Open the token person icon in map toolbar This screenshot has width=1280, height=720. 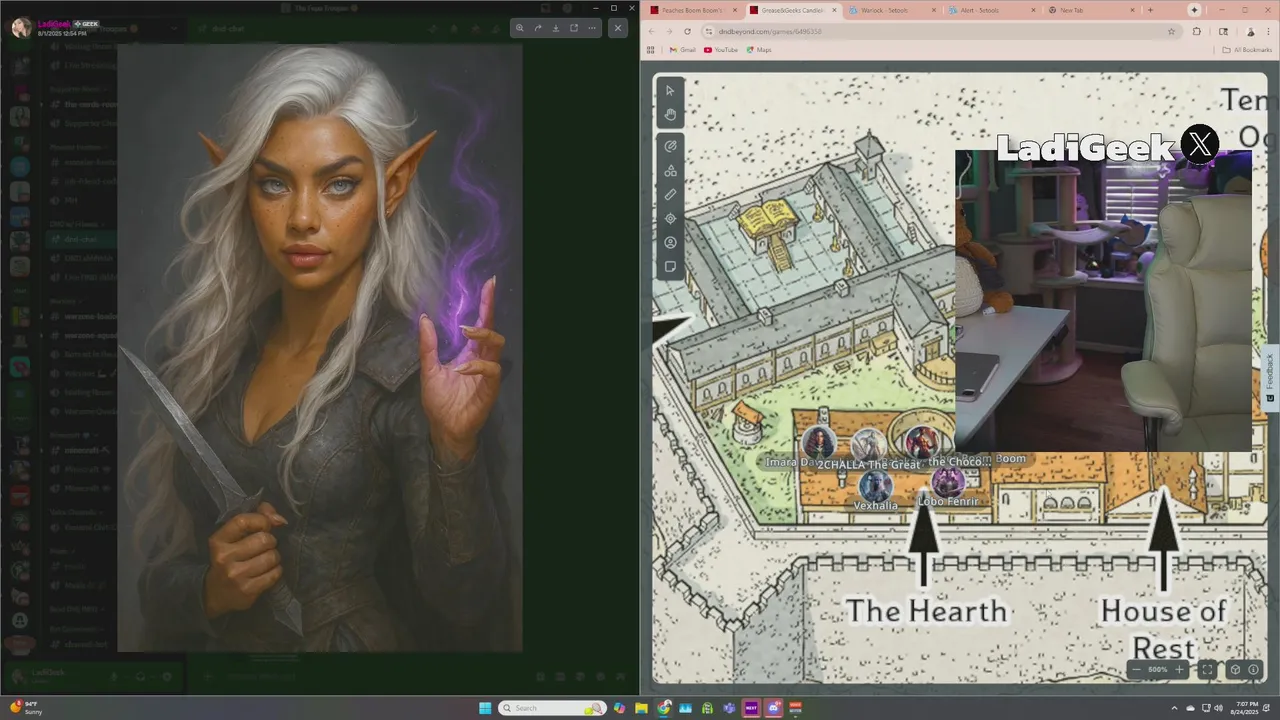point(670,243)
